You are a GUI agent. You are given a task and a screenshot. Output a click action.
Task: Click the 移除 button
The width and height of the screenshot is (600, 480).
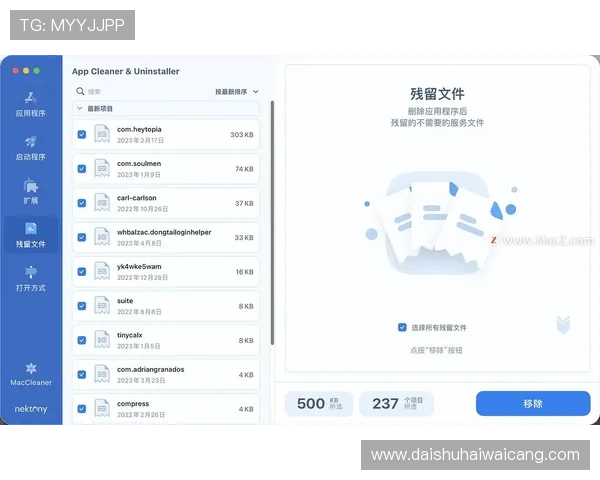coord(533,403)
